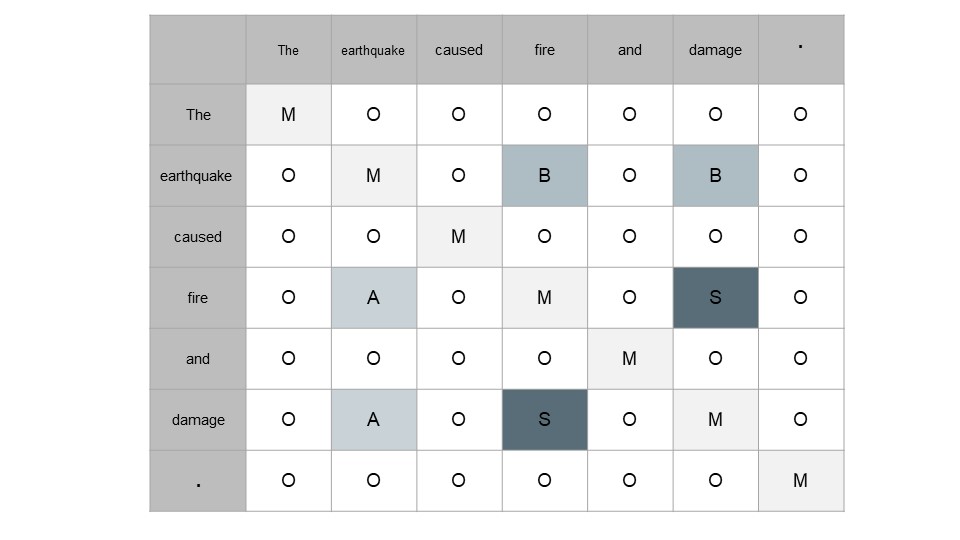Click the dark S cell in damage row
960x540 pixels.
click(544, 419)
